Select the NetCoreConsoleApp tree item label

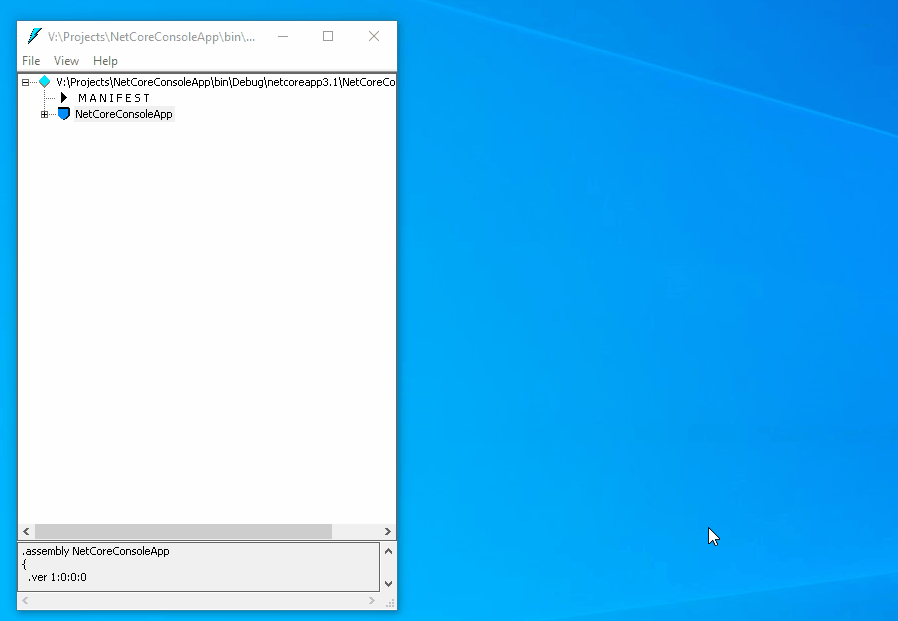click(x=124, y=114)
